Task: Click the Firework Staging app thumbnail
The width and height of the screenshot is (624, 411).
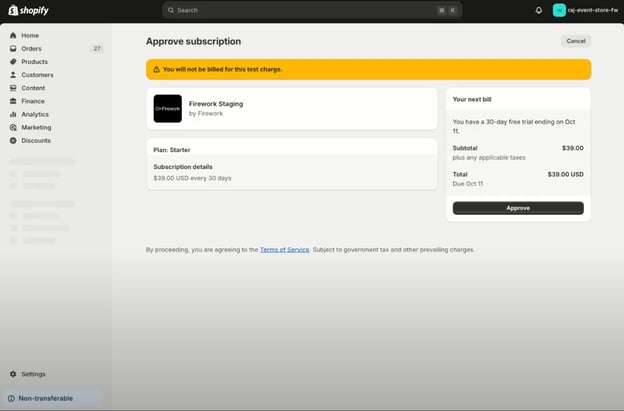Action: [x=168, y=109]
